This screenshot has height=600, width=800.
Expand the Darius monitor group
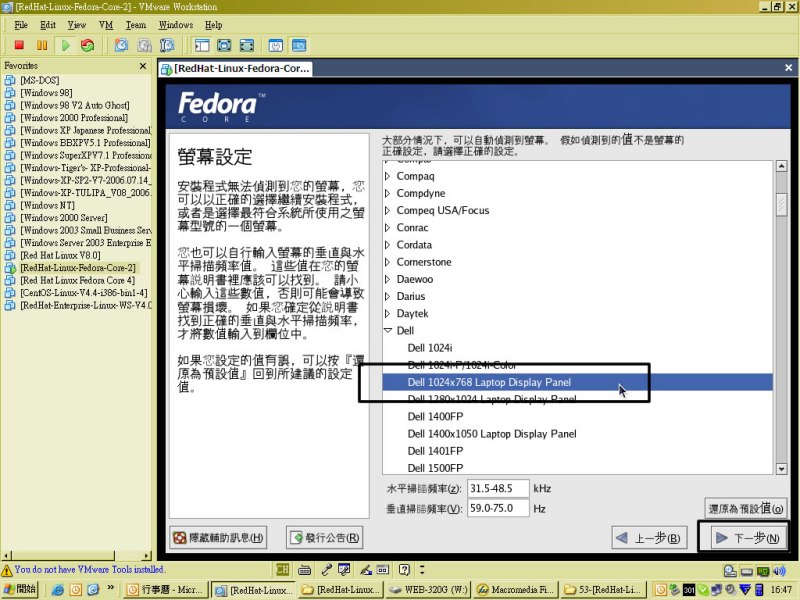coord(387,296)
